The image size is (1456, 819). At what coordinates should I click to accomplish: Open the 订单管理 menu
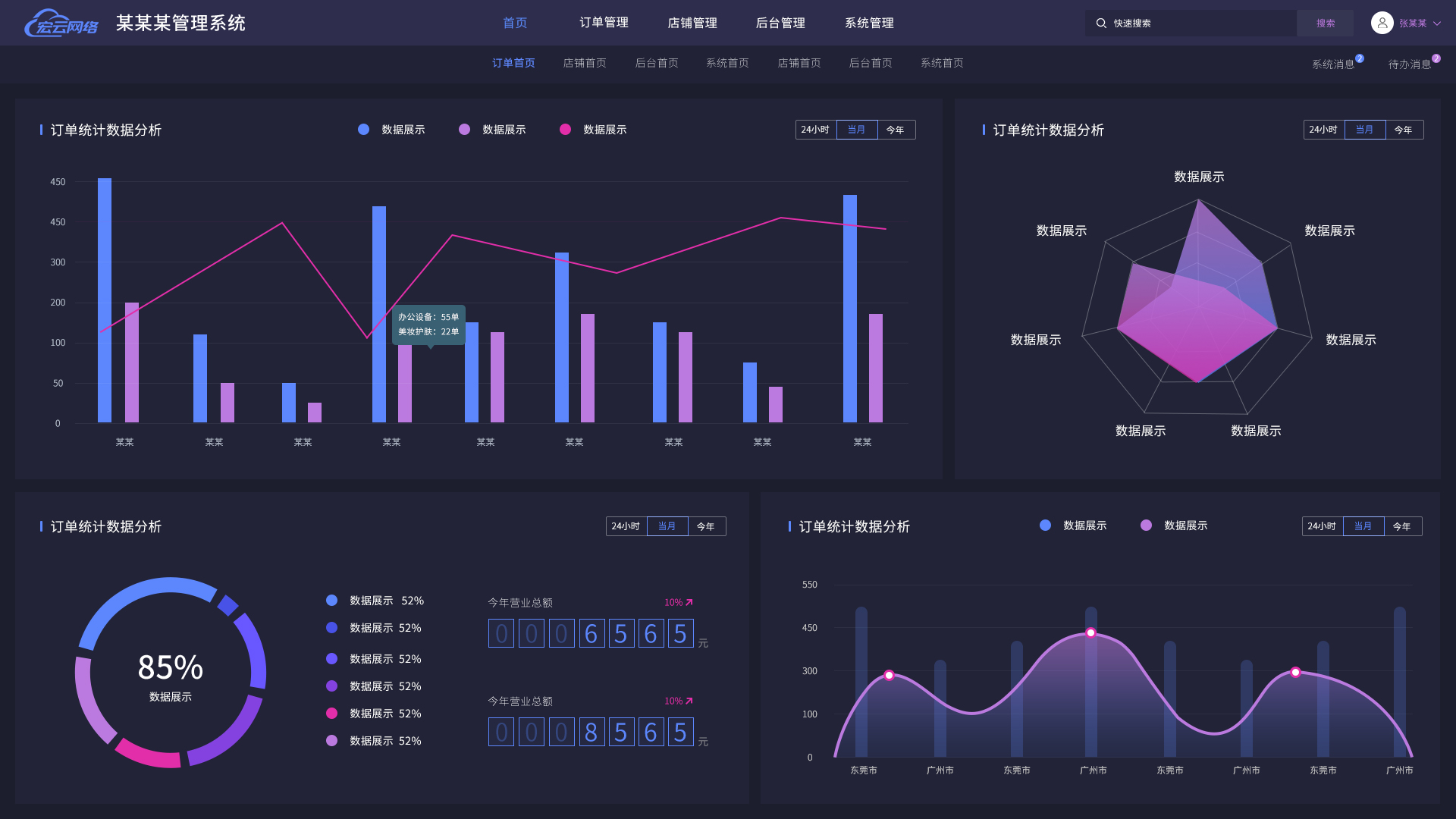[x=604, y=23]
